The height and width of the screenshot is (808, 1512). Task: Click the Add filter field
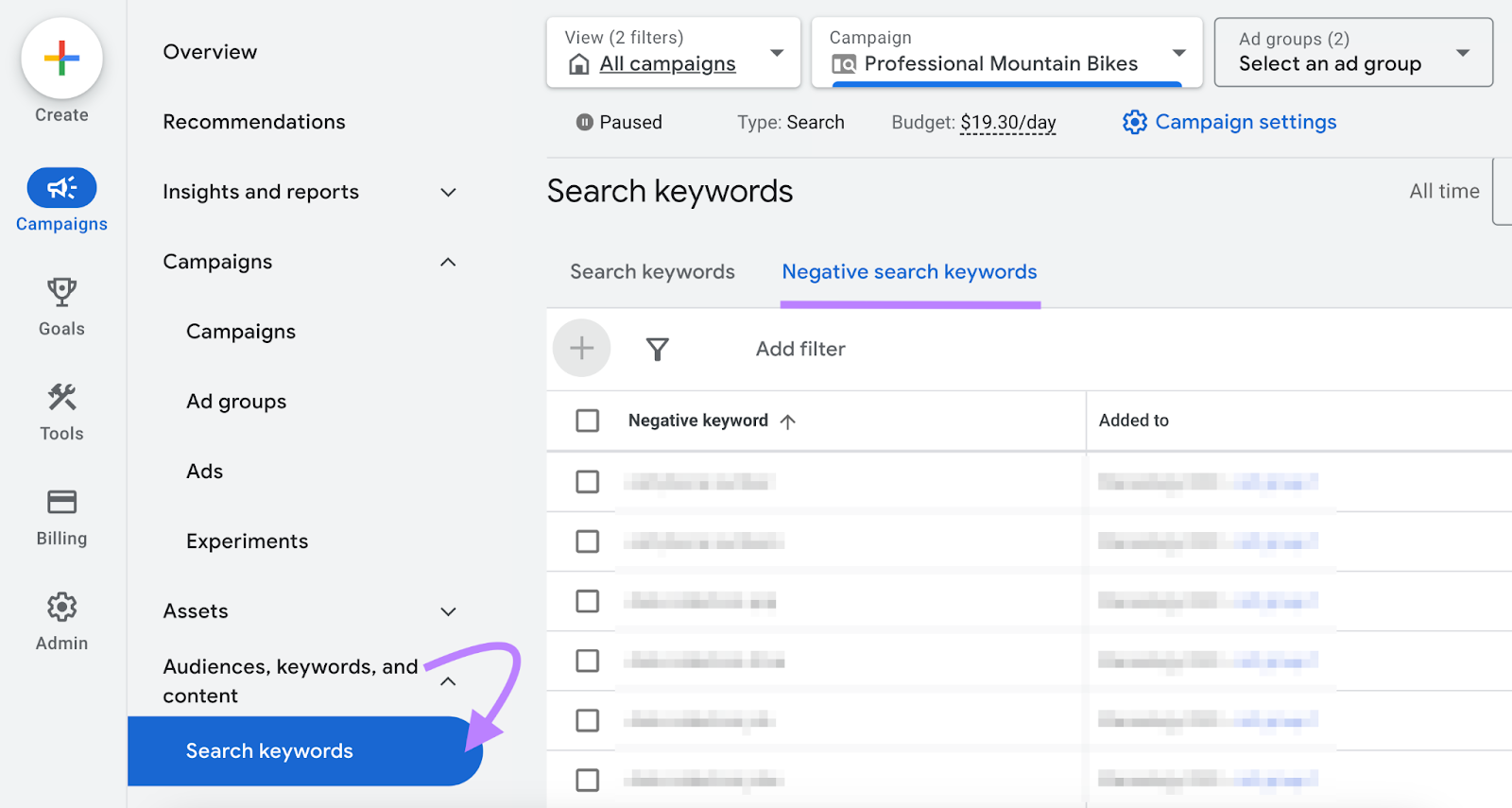[800, 350]
